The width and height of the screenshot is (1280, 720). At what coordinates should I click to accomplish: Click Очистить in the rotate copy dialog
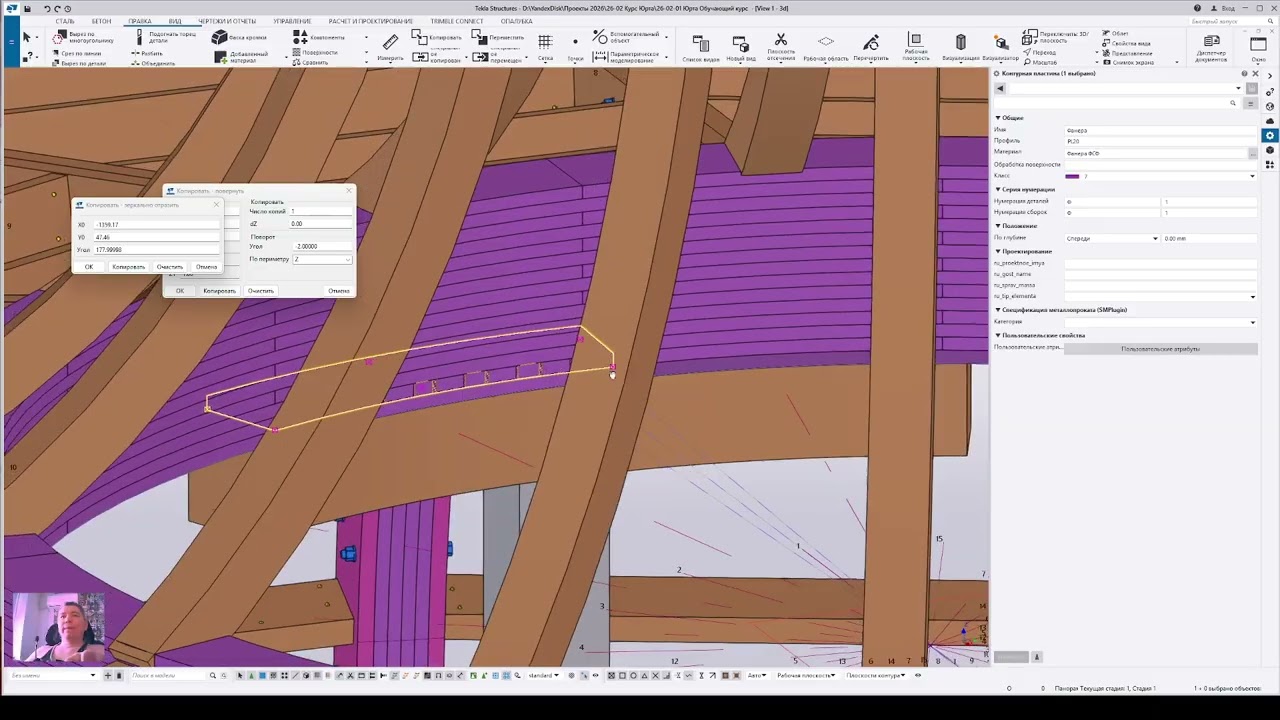point(260,291)
